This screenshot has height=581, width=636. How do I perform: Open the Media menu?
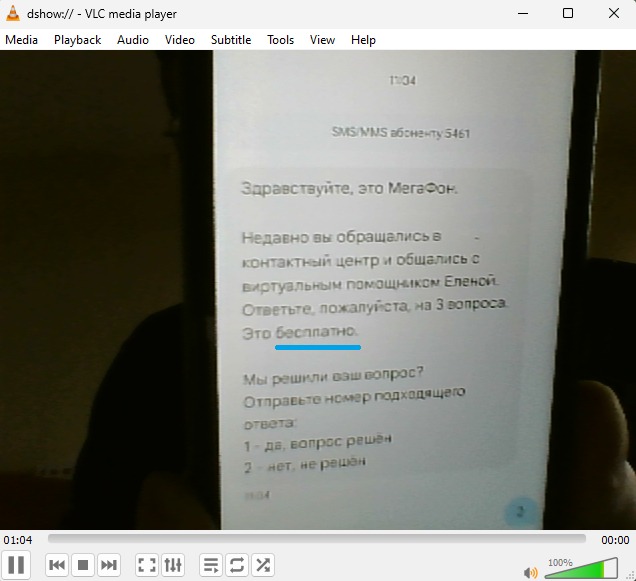[x=21, y=40]
